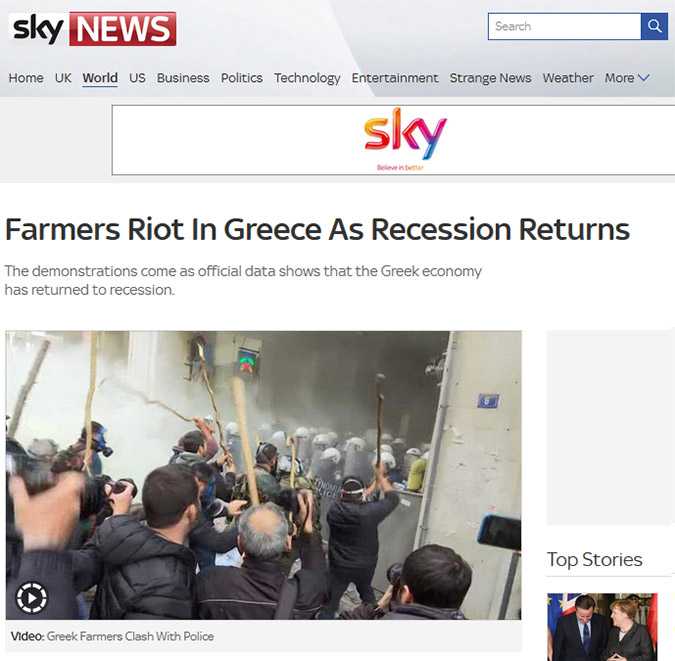Screen dimensions: 675x661
Task: Open the Weather section
Action: point(568,78)
